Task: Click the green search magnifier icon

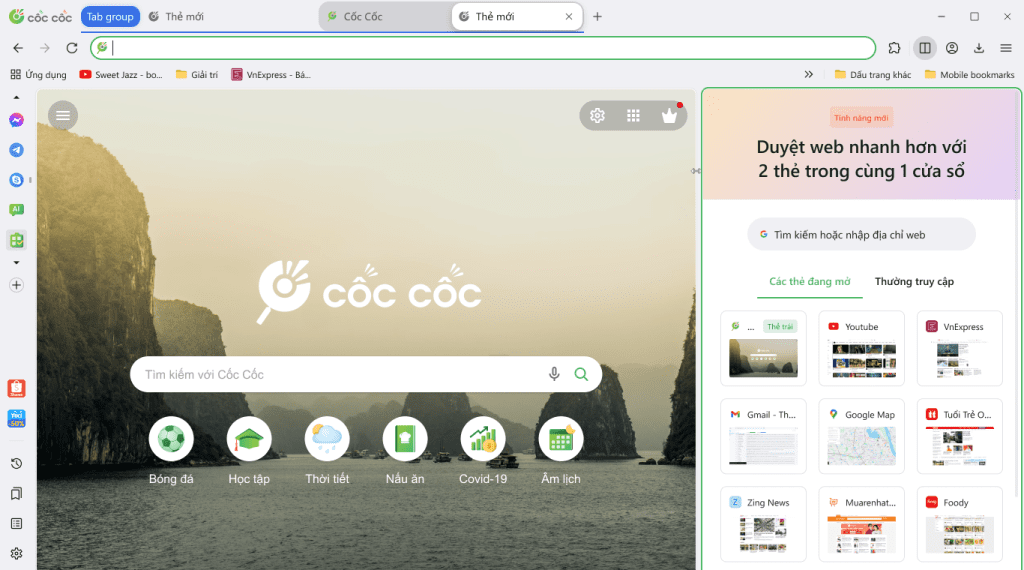Action: pos(581,374)
